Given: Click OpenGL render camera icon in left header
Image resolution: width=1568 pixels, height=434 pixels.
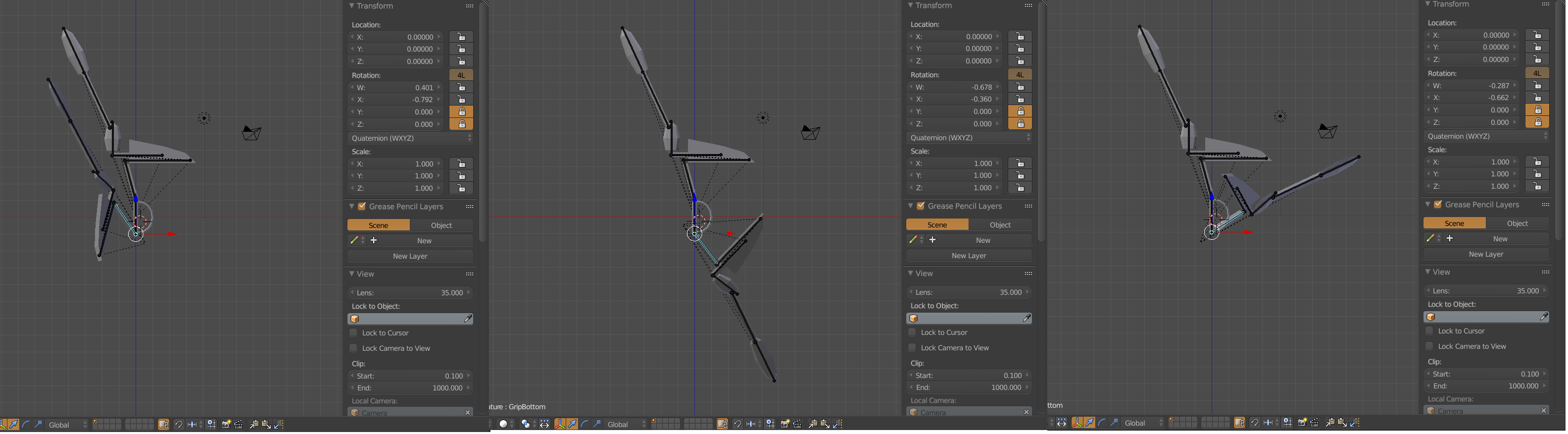Looking at the screenshot, I should point(226,425).
